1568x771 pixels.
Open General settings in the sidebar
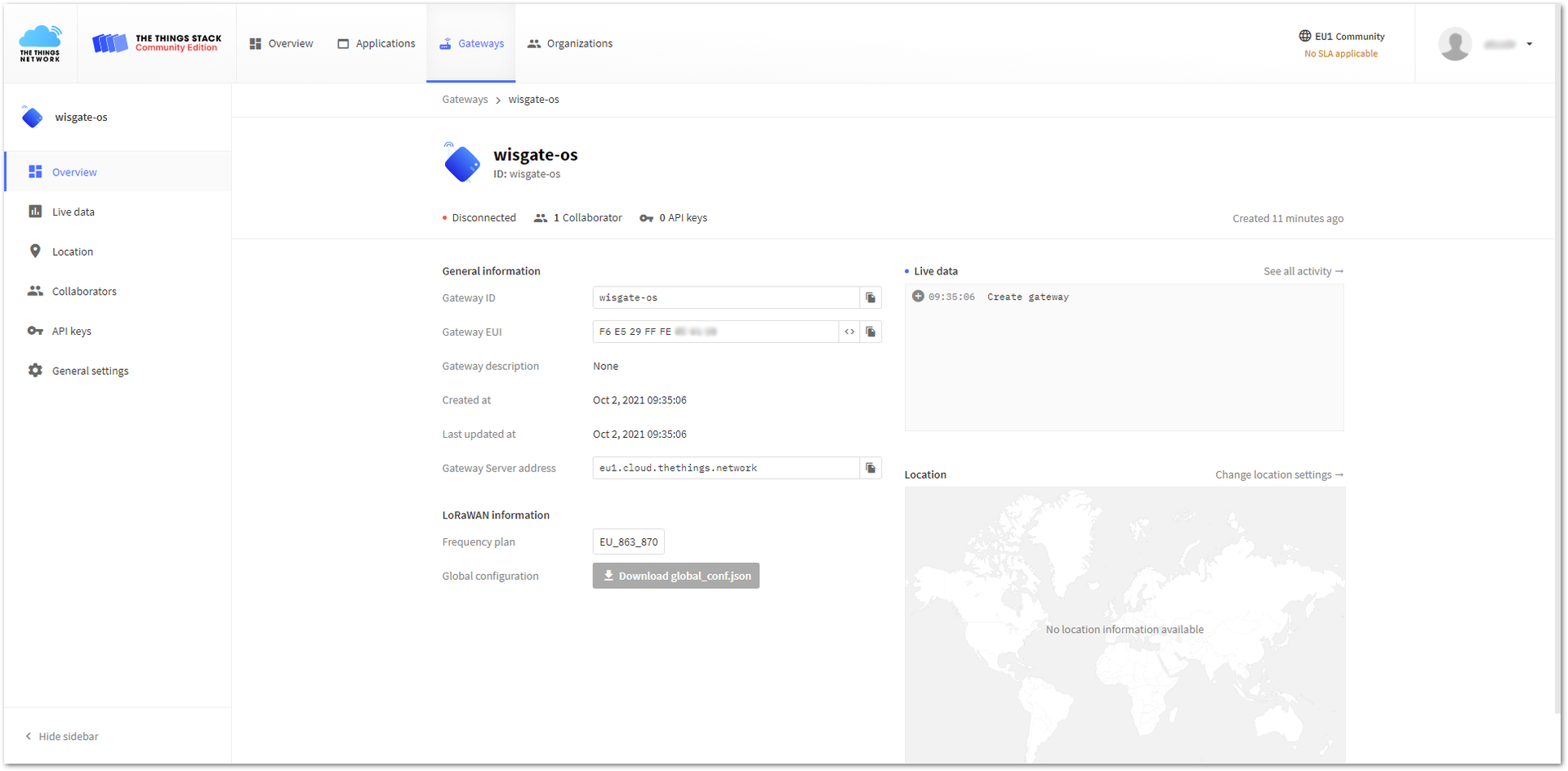point(118,371)
